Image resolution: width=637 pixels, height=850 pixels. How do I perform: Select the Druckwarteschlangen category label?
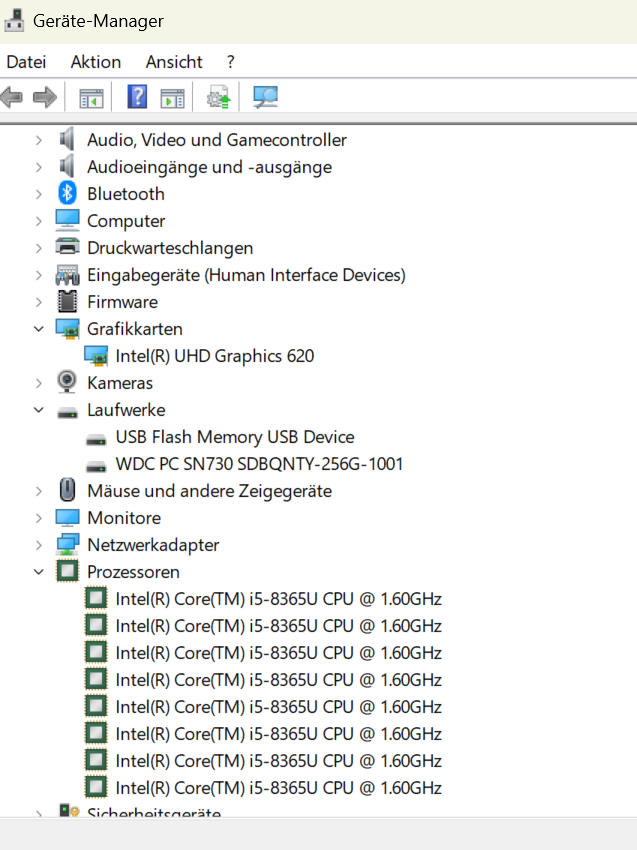170,248
